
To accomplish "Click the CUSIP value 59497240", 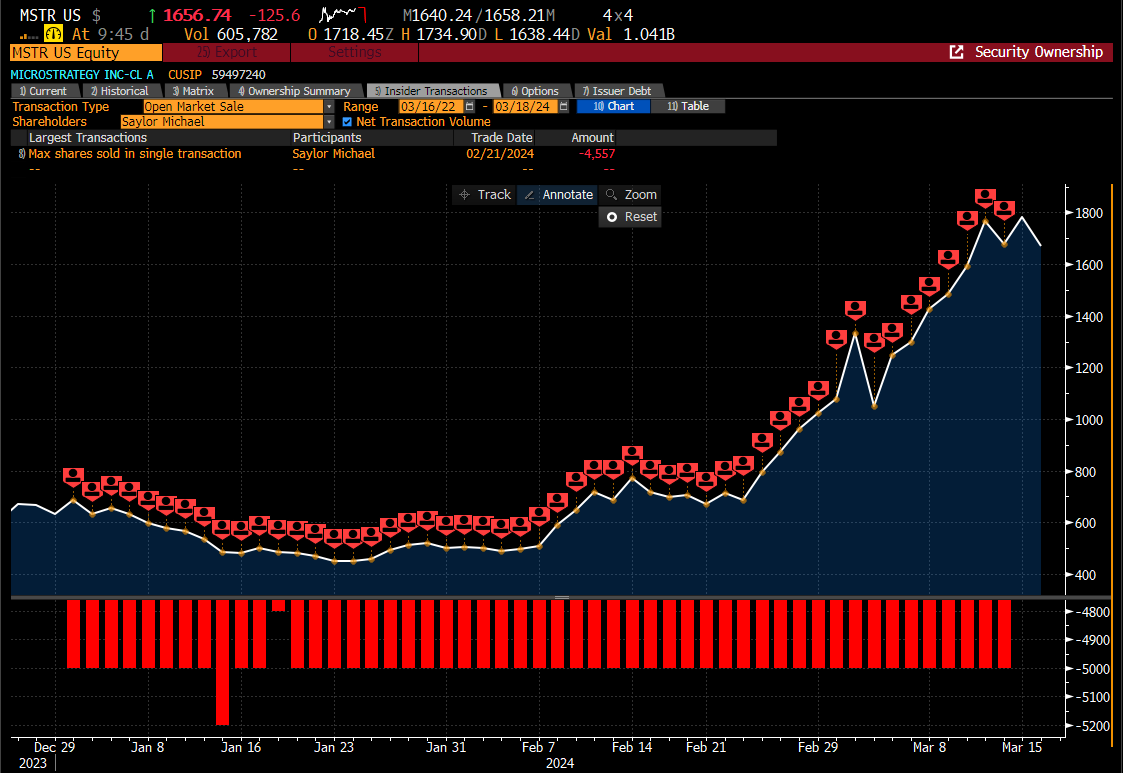I will tap(238, 75).
